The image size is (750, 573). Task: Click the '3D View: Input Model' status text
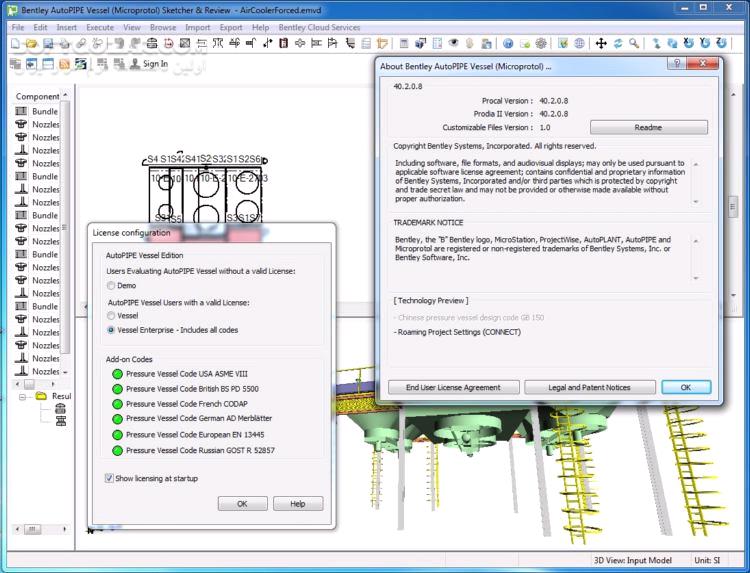pos(632,560)
